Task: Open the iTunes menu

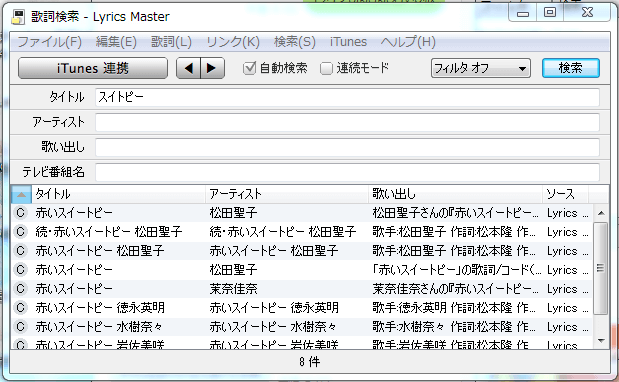Action: click(x=348, y=42)
